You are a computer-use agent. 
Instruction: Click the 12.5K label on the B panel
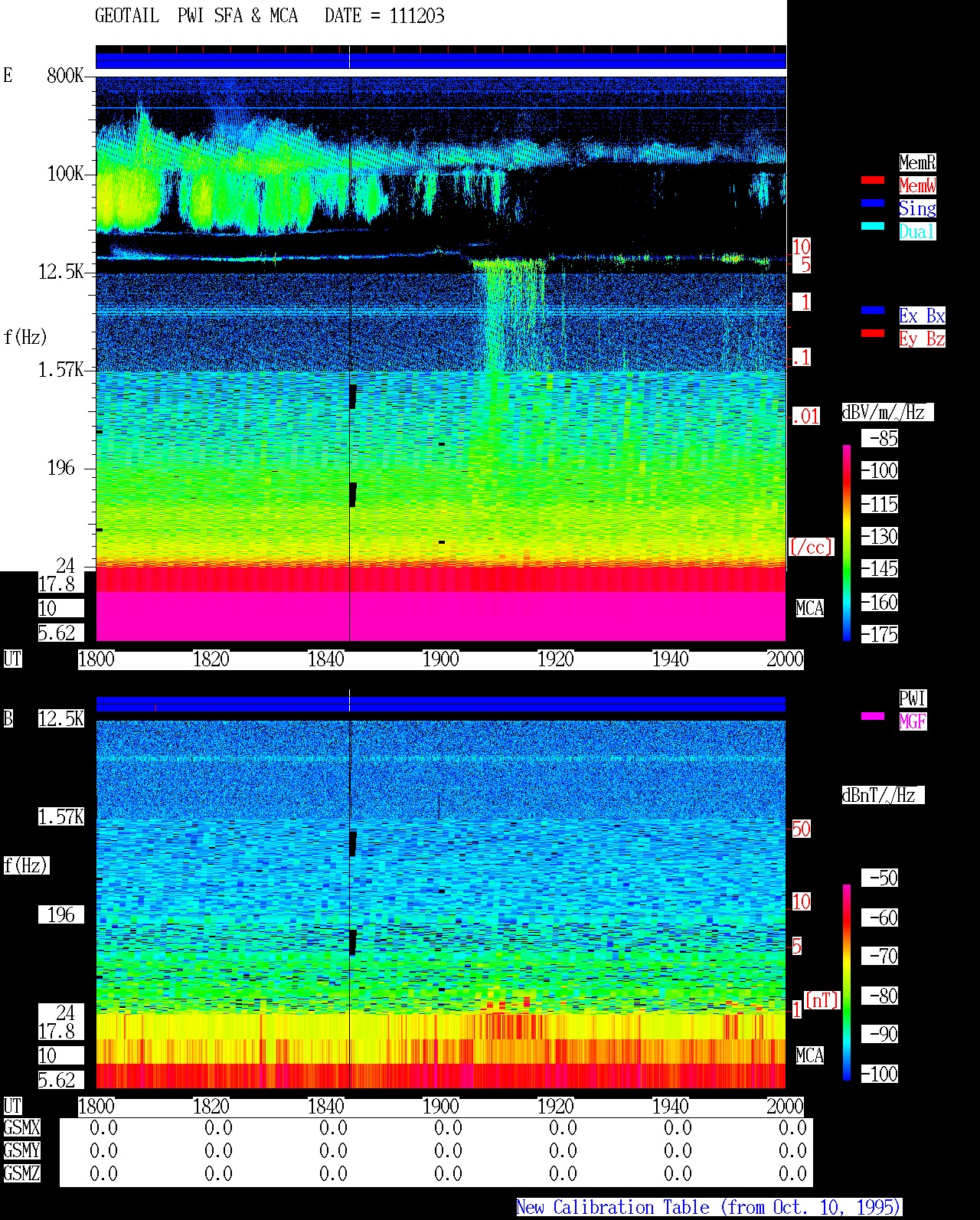coord(61,719)
